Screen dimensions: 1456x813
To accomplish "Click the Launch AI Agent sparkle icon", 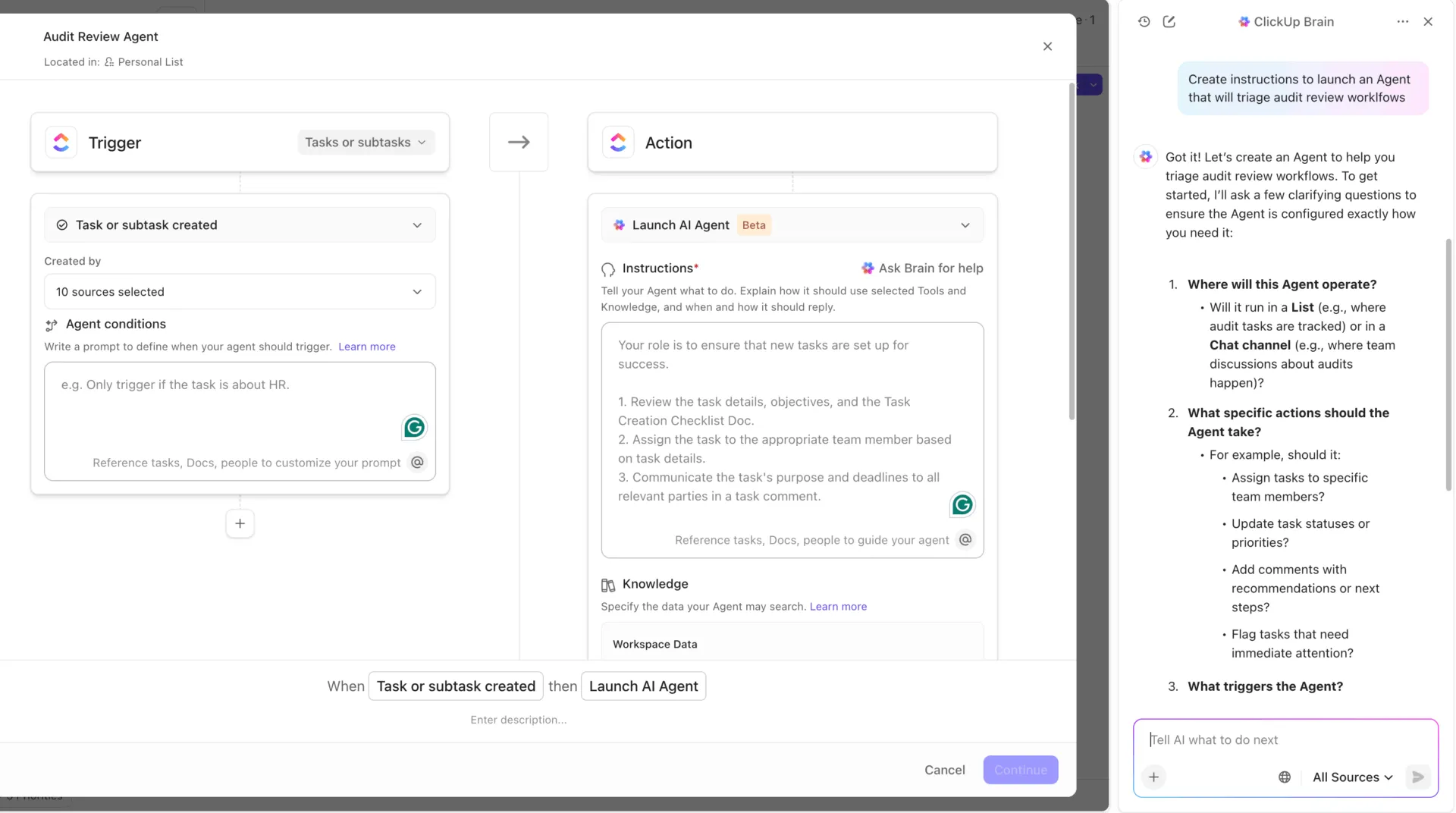I will [x=620, y=225].
